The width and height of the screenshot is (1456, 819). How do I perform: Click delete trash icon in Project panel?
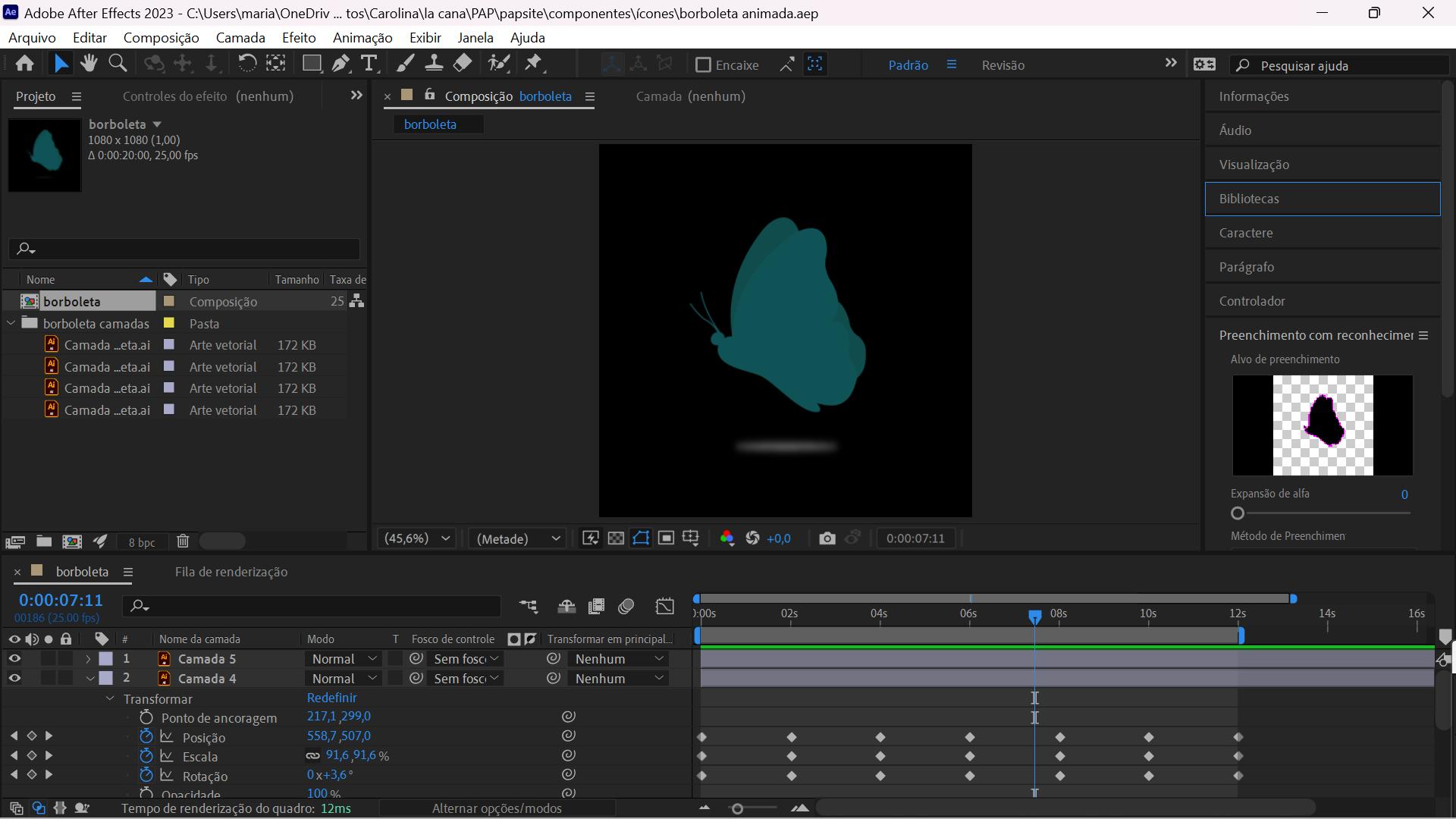pos(183,541)
